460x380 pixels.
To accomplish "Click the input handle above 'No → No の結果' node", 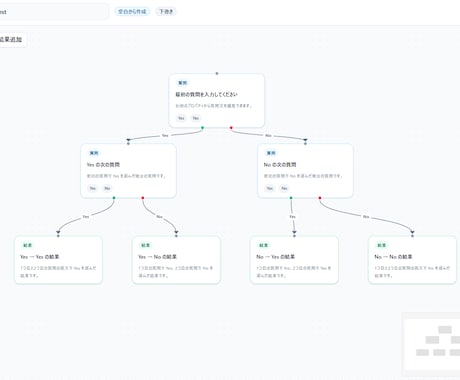I will point(412,236).
